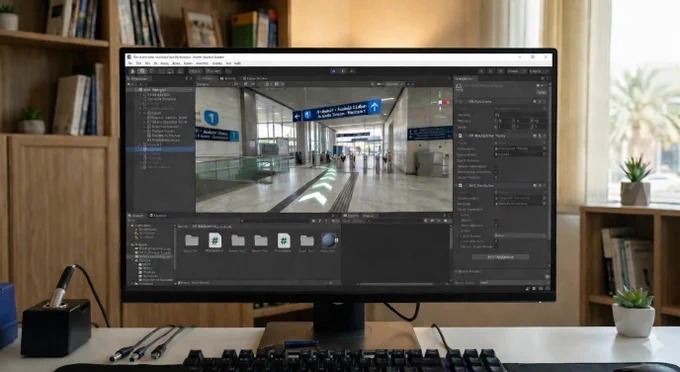Adjust the Project panel icon size slider

coord(329,283)
